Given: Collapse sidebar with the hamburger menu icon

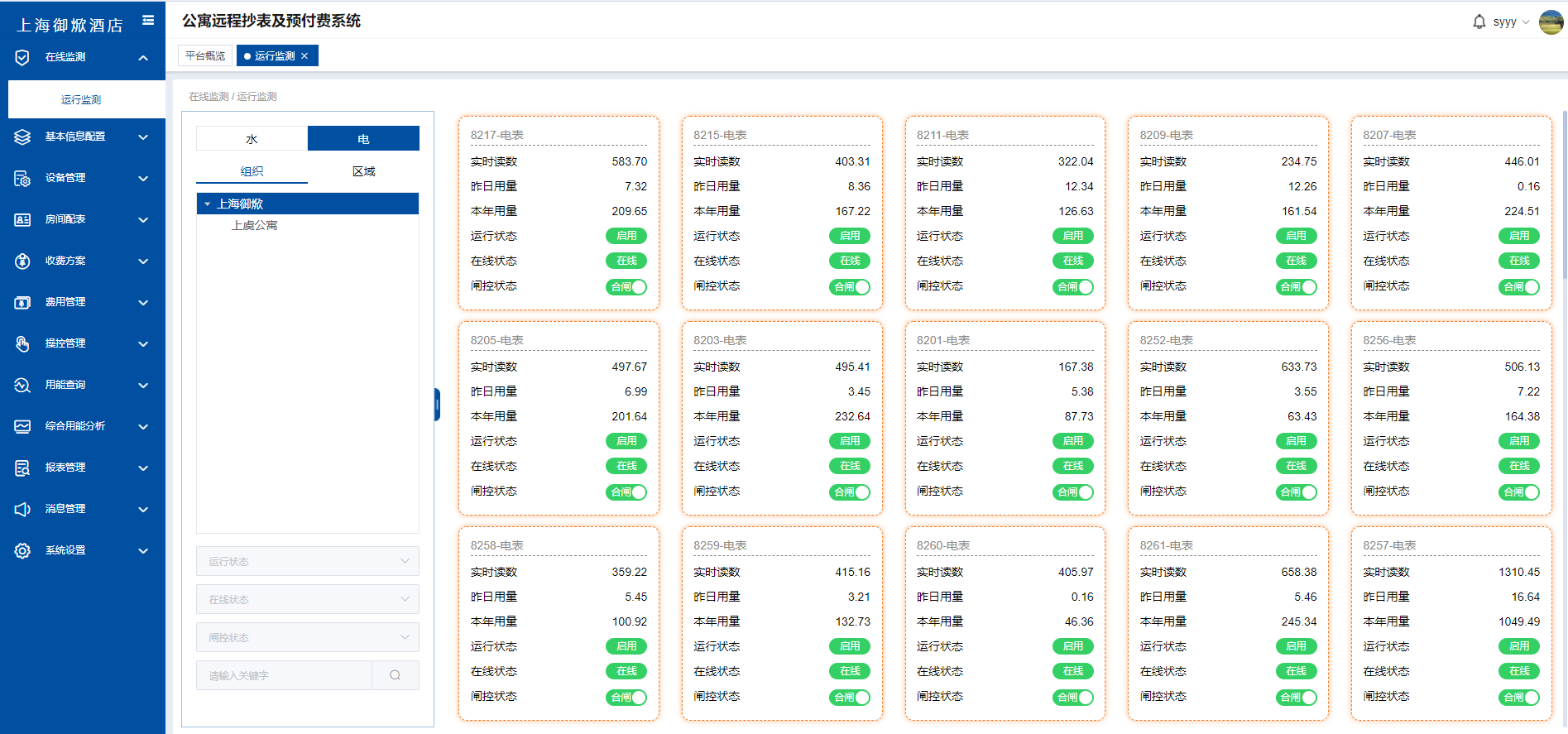Looking at the screenshot, I should coord(148,21).
